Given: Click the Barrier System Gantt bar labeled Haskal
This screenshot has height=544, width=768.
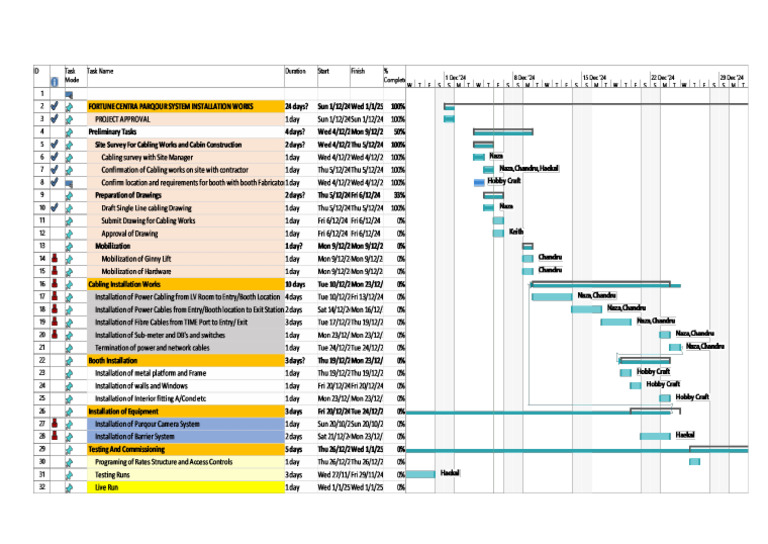Looking at the screenshot, I should tap(655, 436).
